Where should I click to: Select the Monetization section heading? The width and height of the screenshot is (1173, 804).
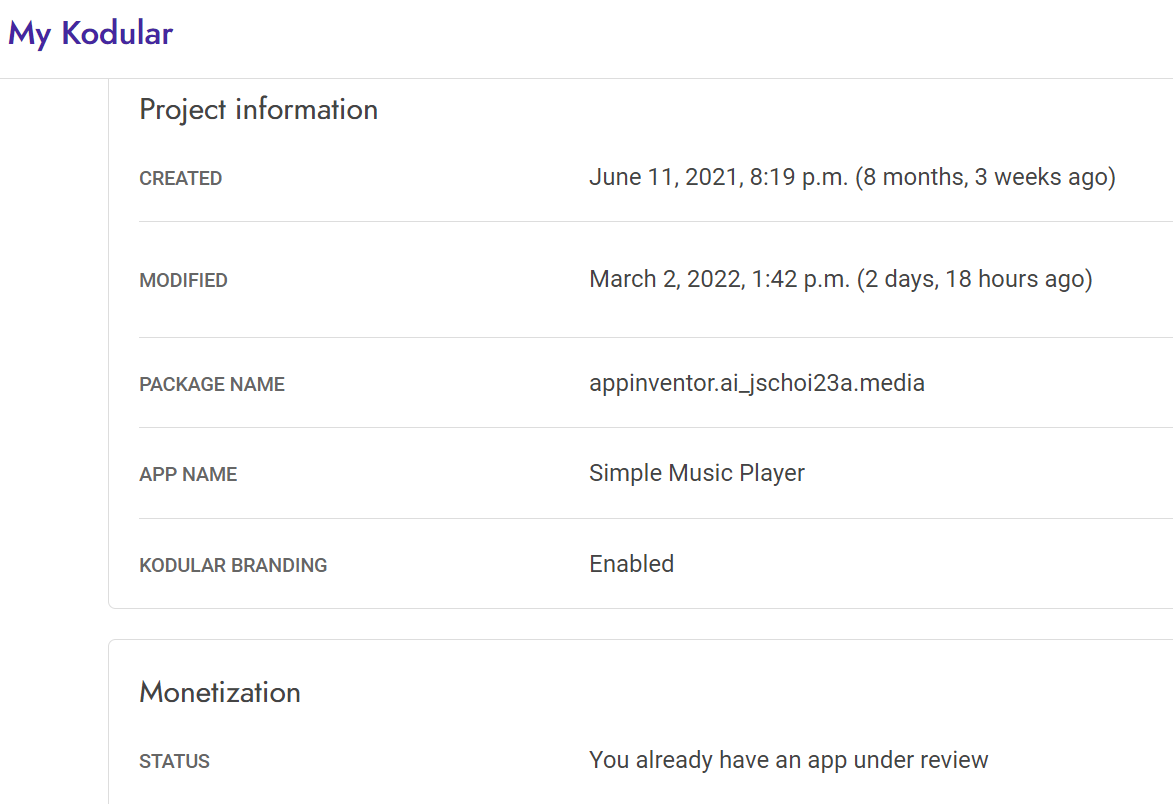click(220, 693)
